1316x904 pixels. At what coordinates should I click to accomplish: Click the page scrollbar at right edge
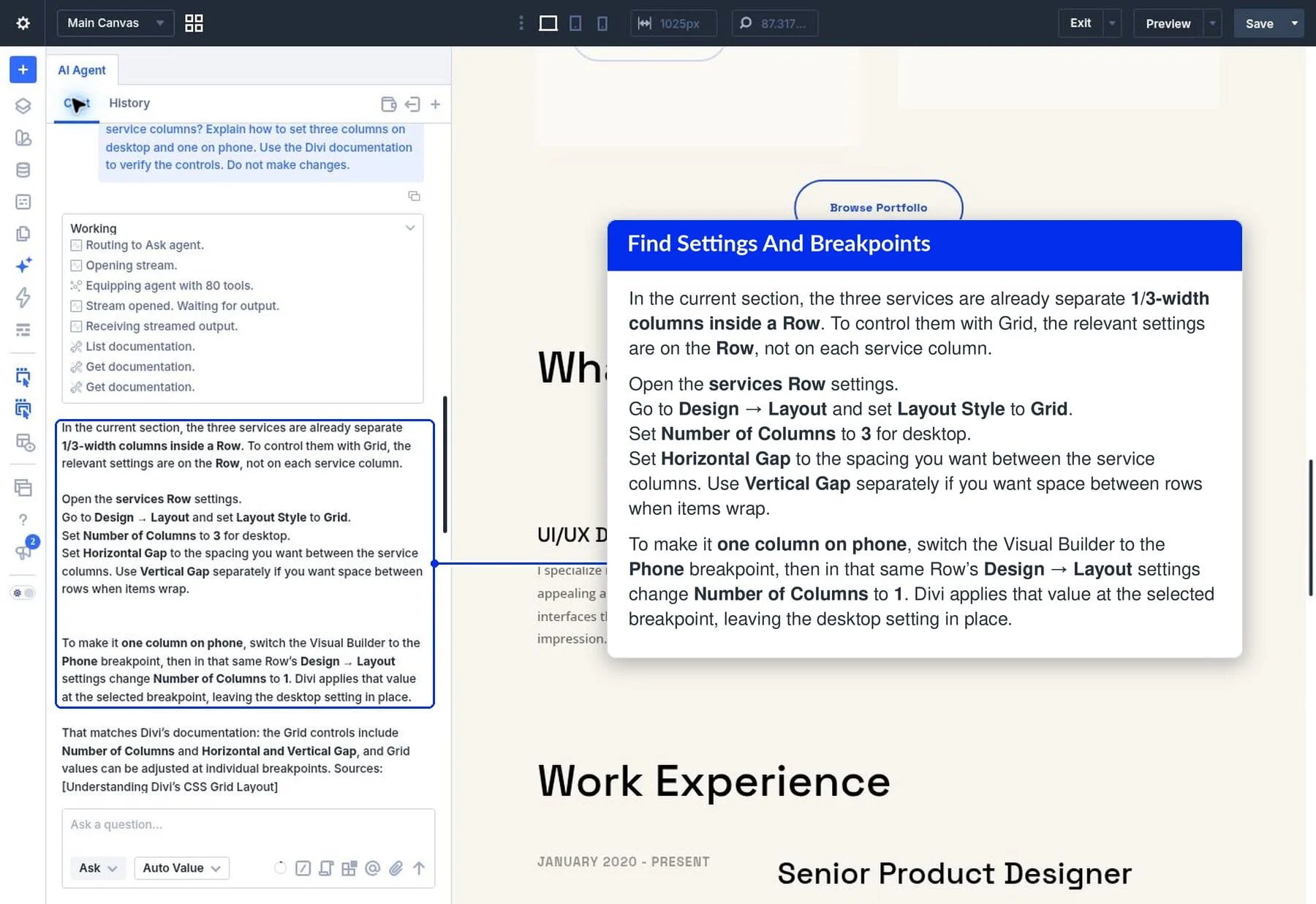pos(1311,527)
